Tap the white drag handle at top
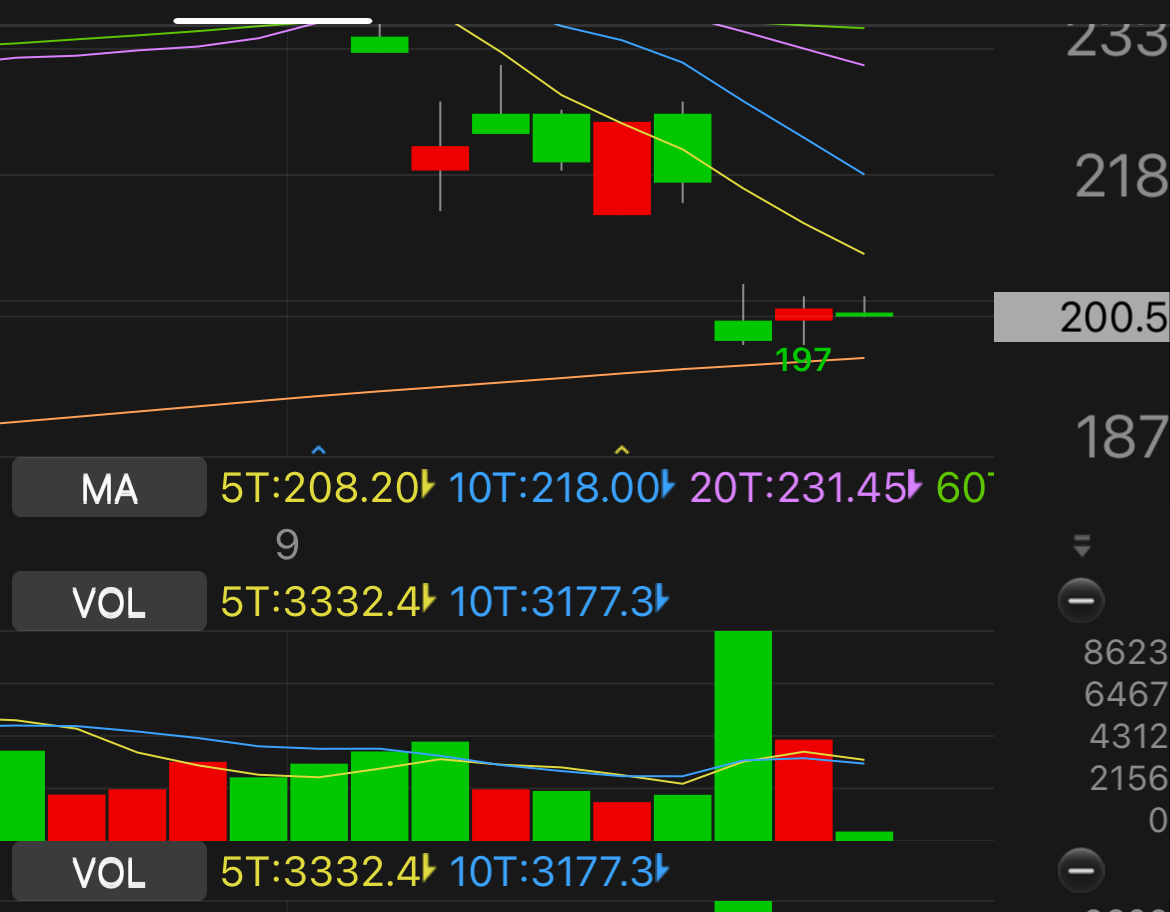This screenshot has width=1170, height=912. click(x=272, y=20)
